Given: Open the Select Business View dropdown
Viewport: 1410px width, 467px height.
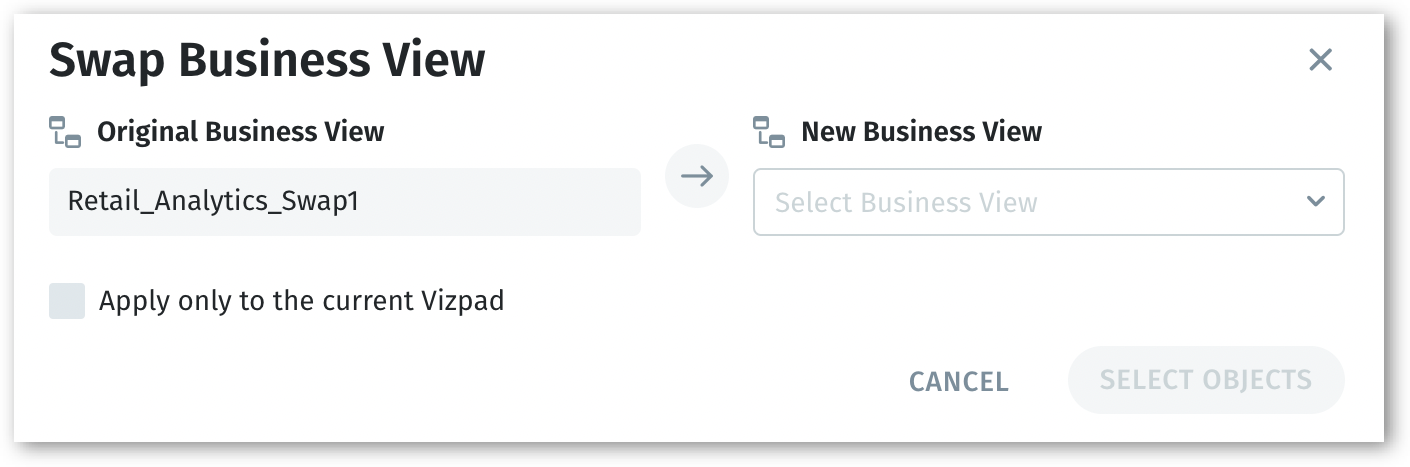Looking at the screenshot, I should pos(1047,202).
